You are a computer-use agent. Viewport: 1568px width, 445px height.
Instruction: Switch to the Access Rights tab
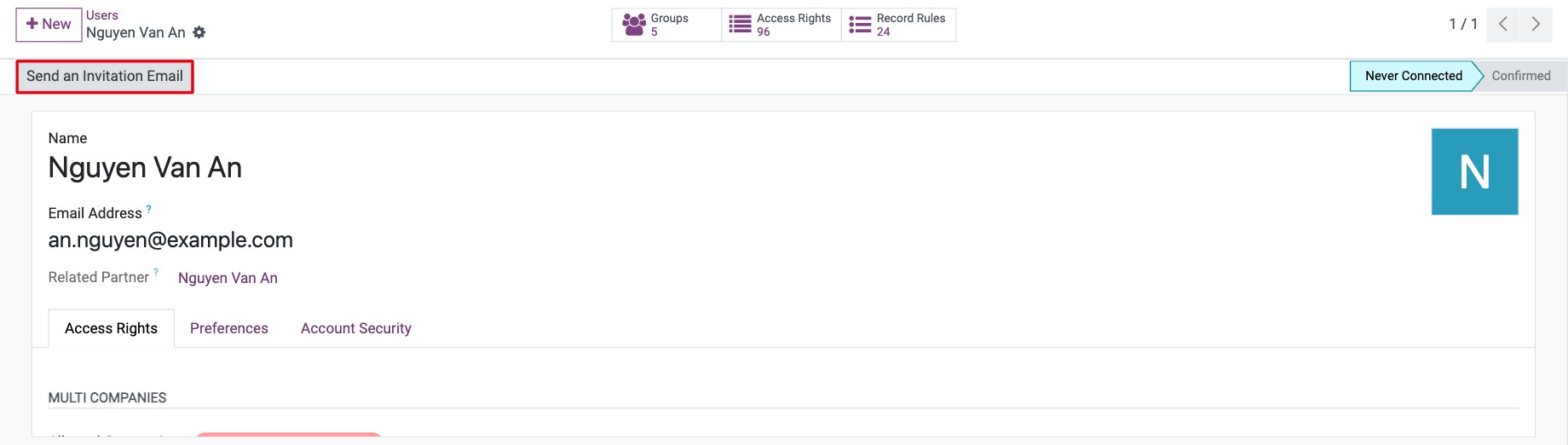(112, 329)
